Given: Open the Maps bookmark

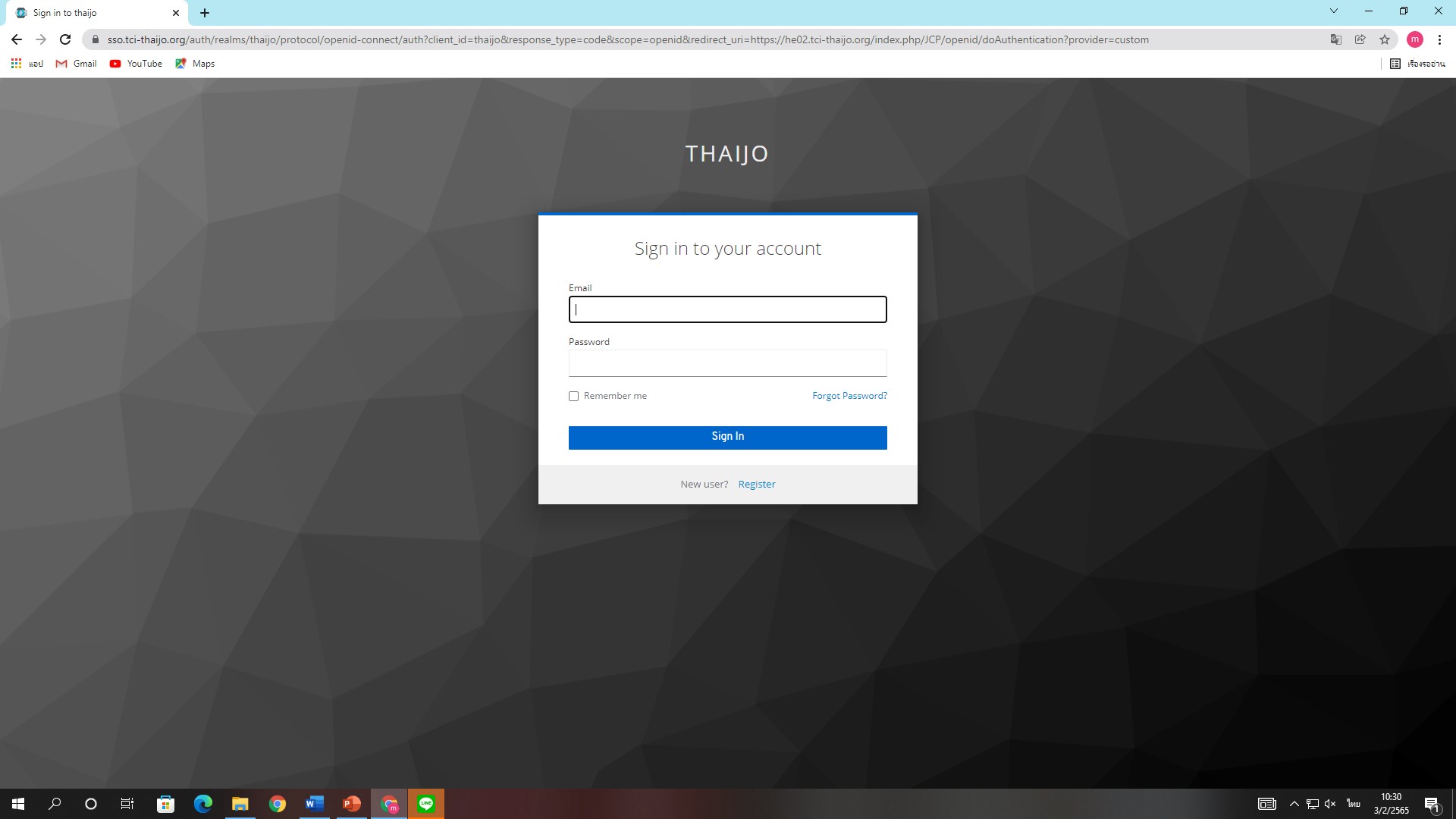Looking at the screenshot, I should 195,64.
